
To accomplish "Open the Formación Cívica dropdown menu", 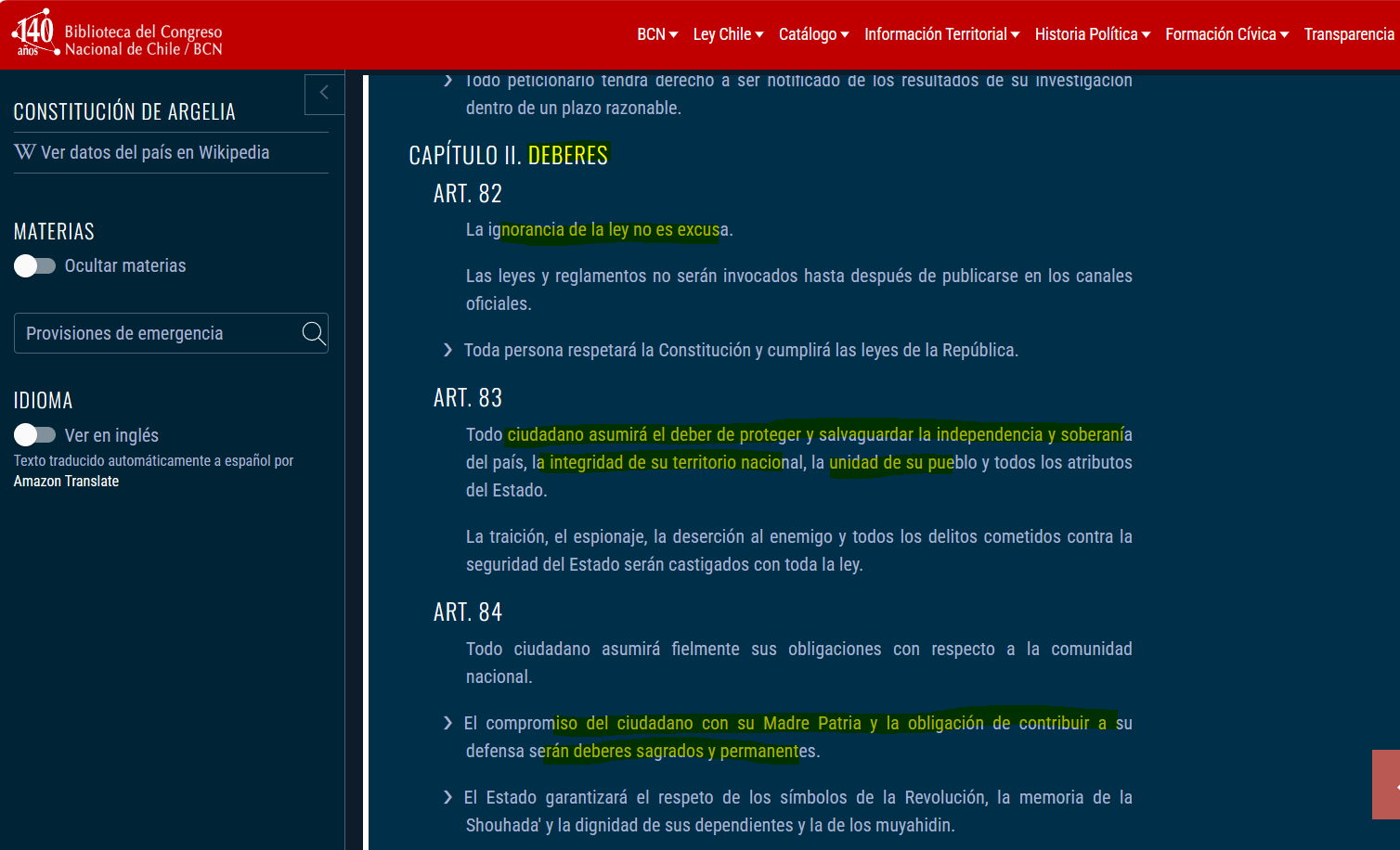I will coord(1227,34).
